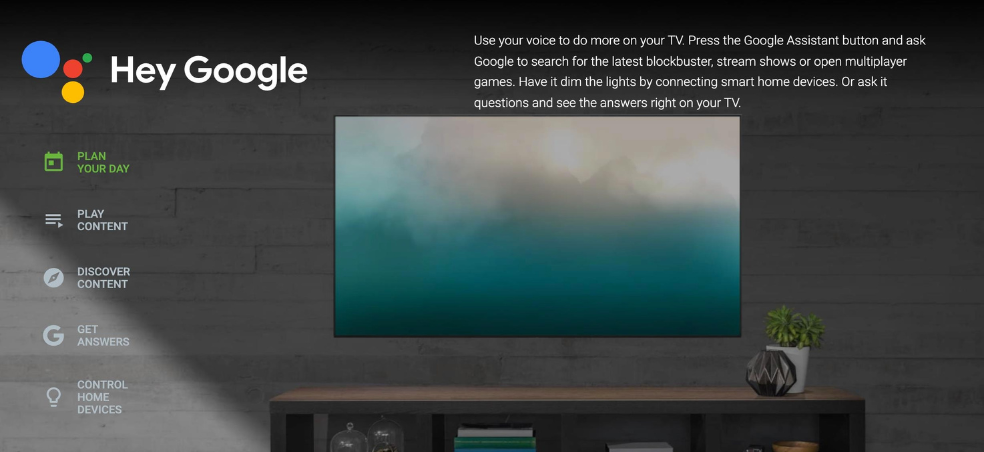Click the Google G icon

point(53,335)
